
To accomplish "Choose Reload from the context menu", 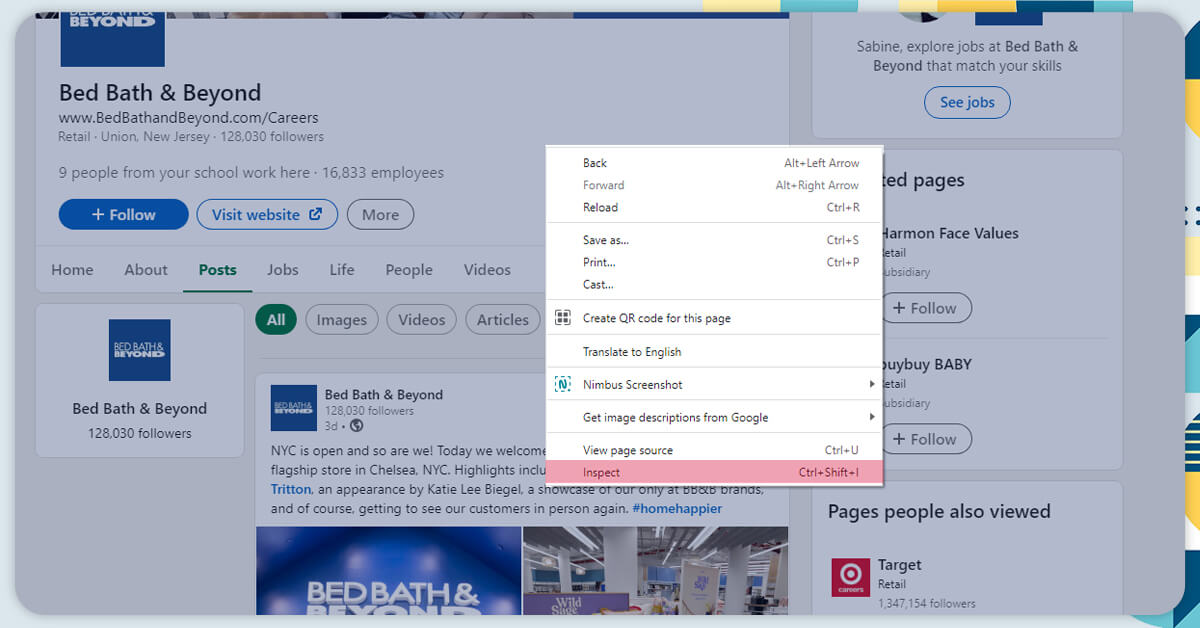I will pos(714,207).
